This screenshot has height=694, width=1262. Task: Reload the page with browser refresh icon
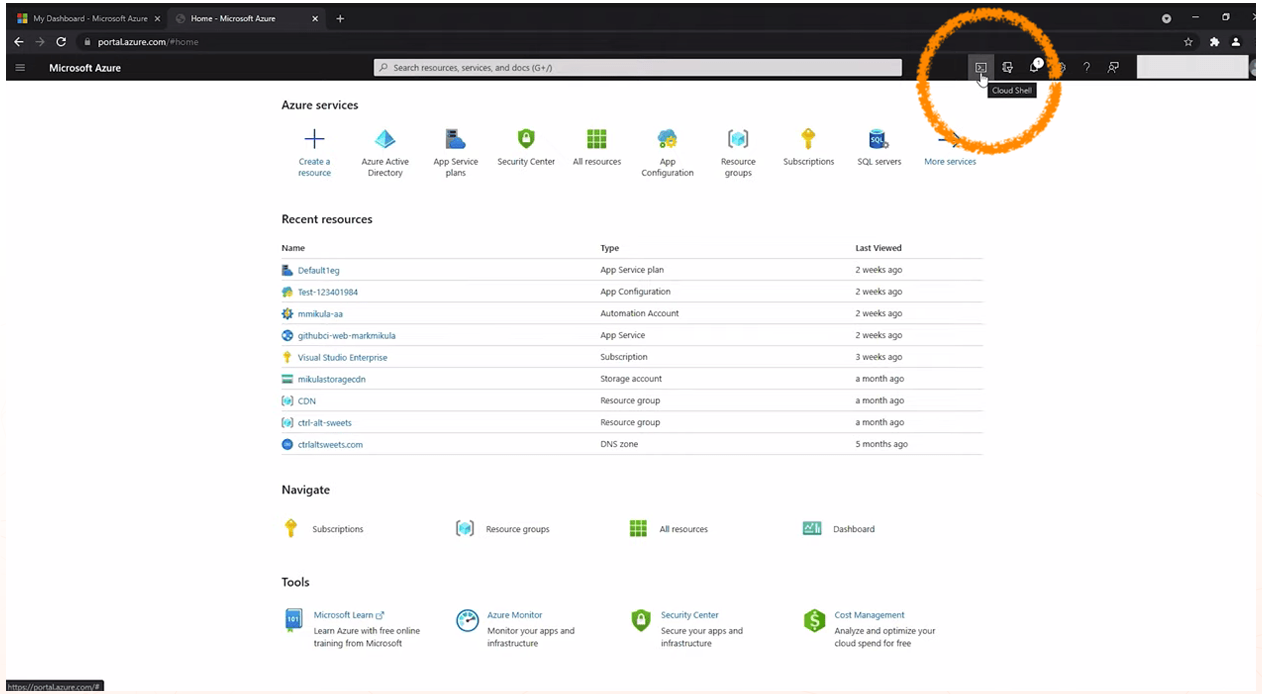pyautogui.click(x=61, y=42)
